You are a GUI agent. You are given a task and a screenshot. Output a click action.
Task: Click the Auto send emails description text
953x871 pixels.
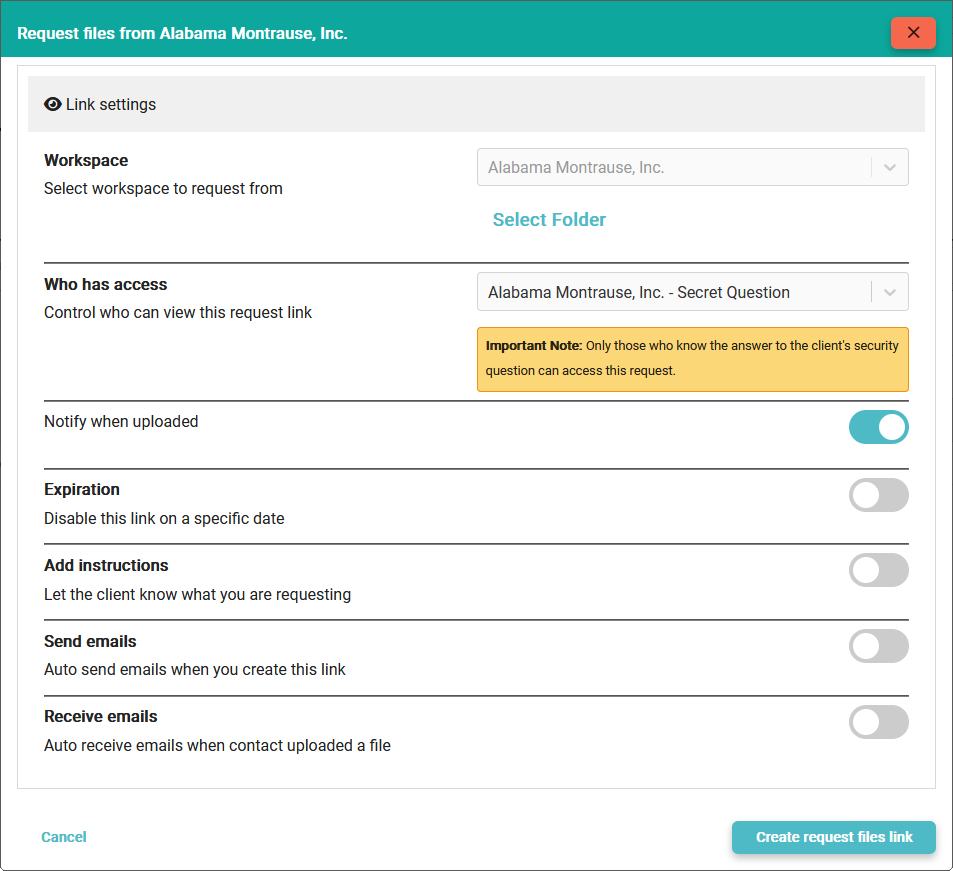pyautogui.click(x=195, y=670)
